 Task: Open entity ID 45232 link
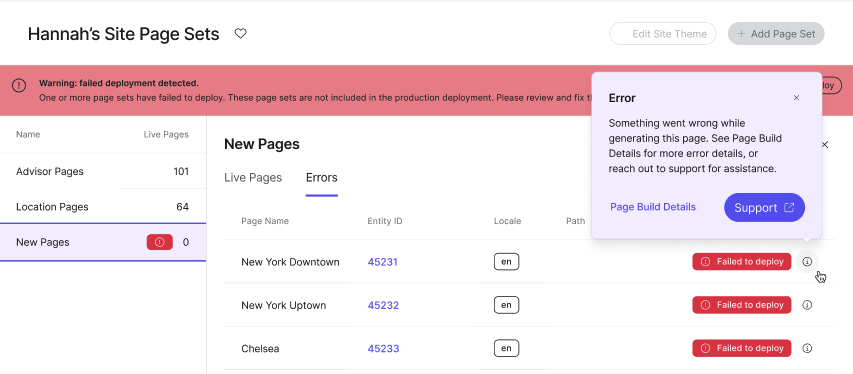tap(383, 305)
